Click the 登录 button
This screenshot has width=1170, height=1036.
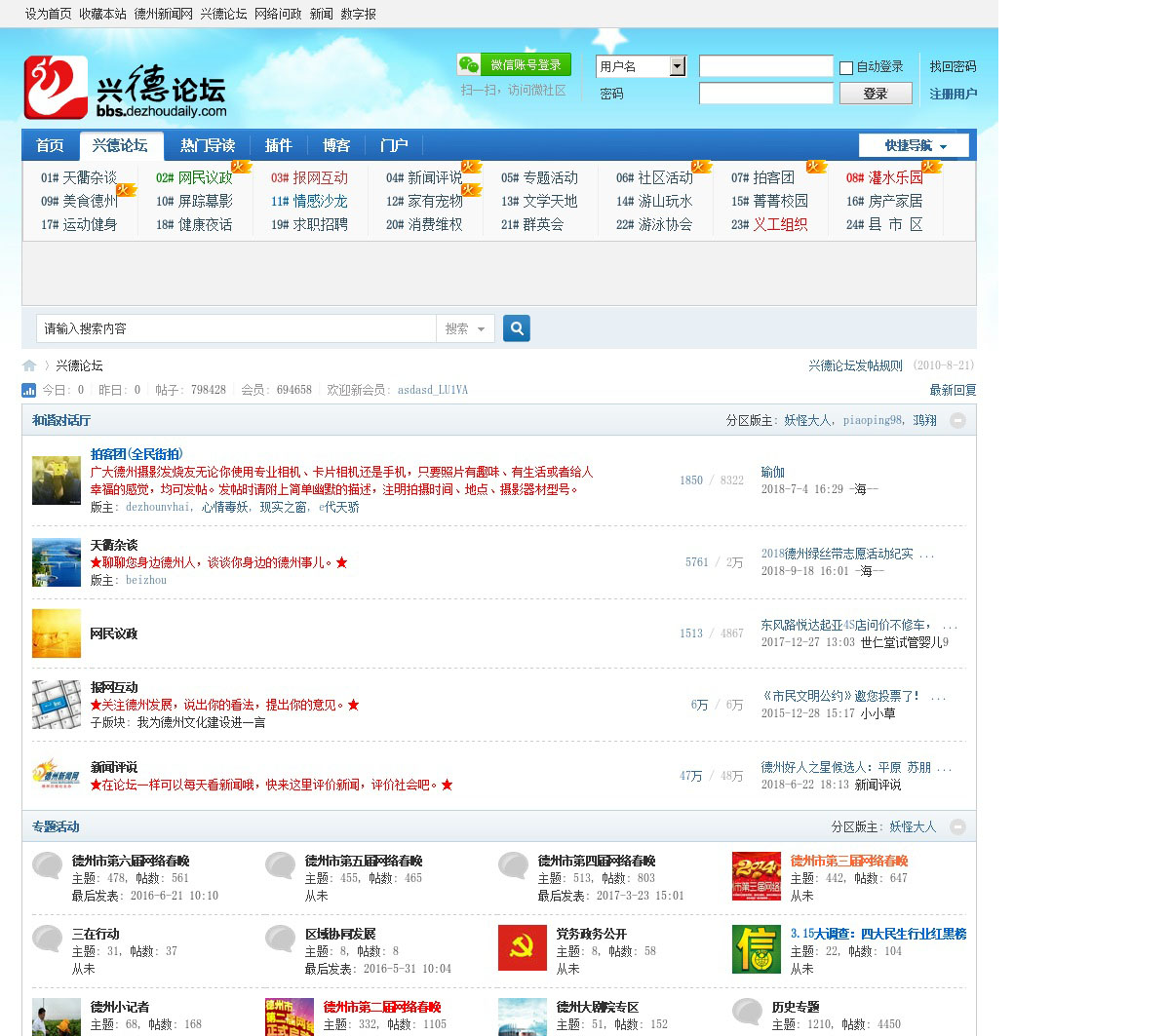pos(875,94)
